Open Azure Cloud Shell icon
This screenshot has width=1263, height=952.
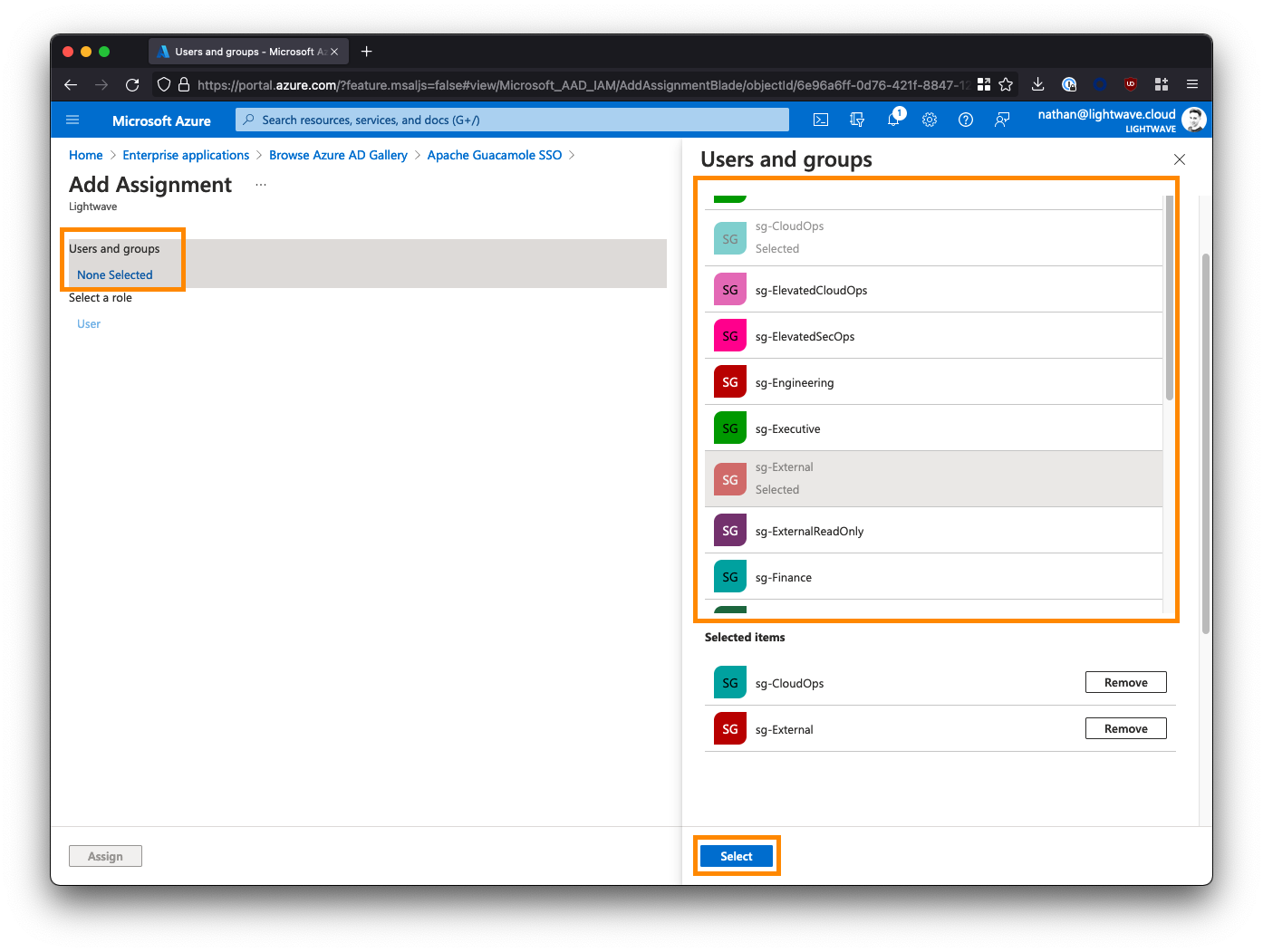point(821,120)
